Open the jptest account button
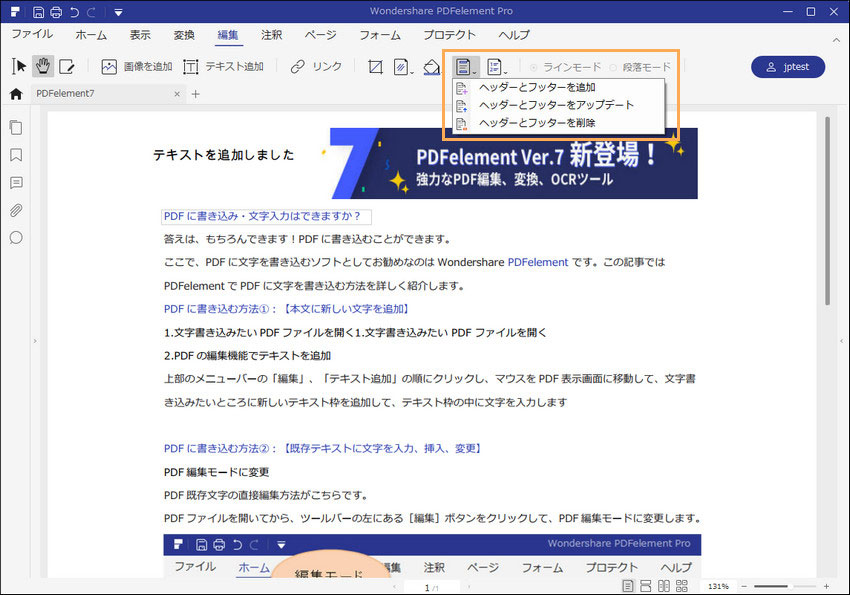Screen dimensions: 850x595 click(x=788, y=67)
